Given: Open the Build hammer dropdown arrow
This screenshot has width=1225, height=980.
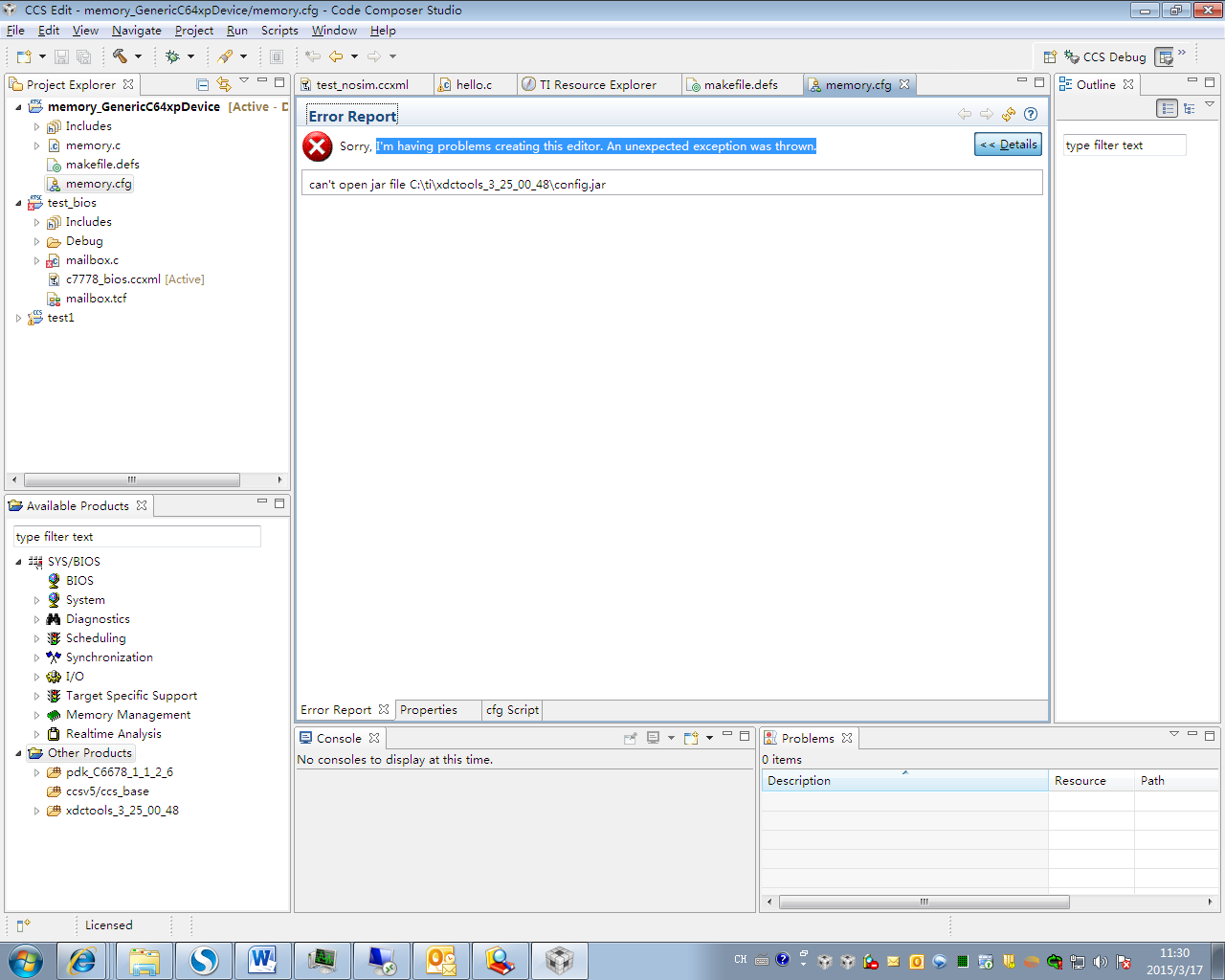Looking at the screenshot, I should (x=138, y=56).
